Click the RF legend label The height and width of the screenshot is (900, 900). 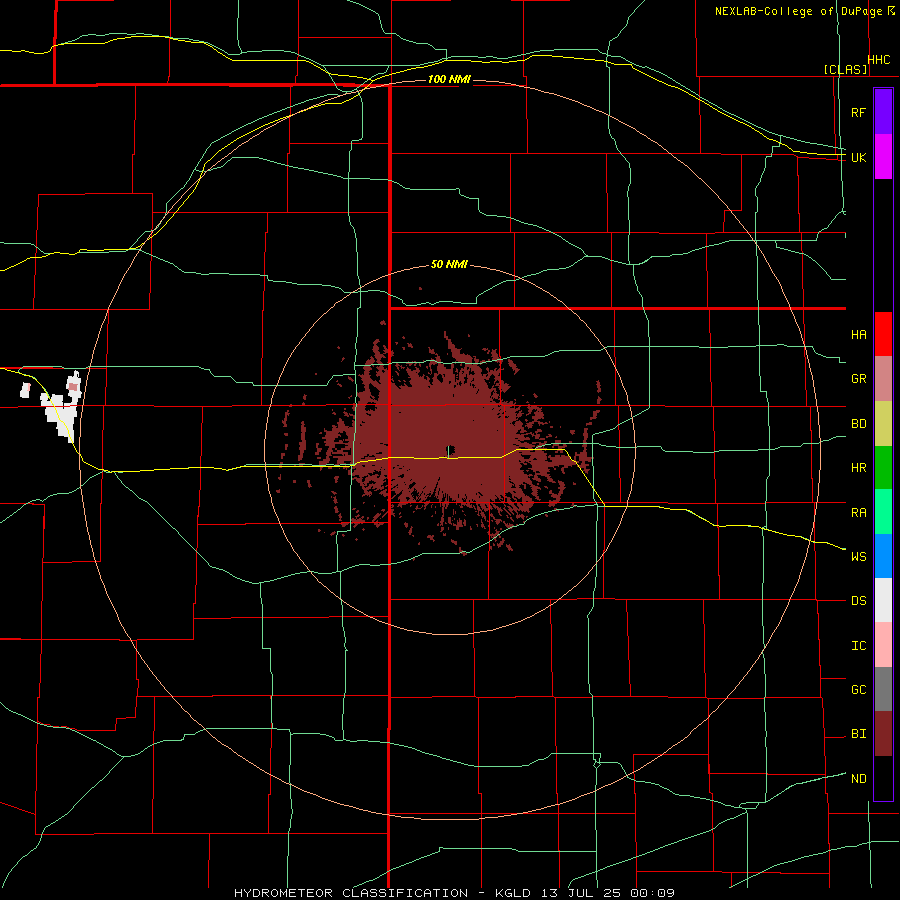click(x=858, y=112)
